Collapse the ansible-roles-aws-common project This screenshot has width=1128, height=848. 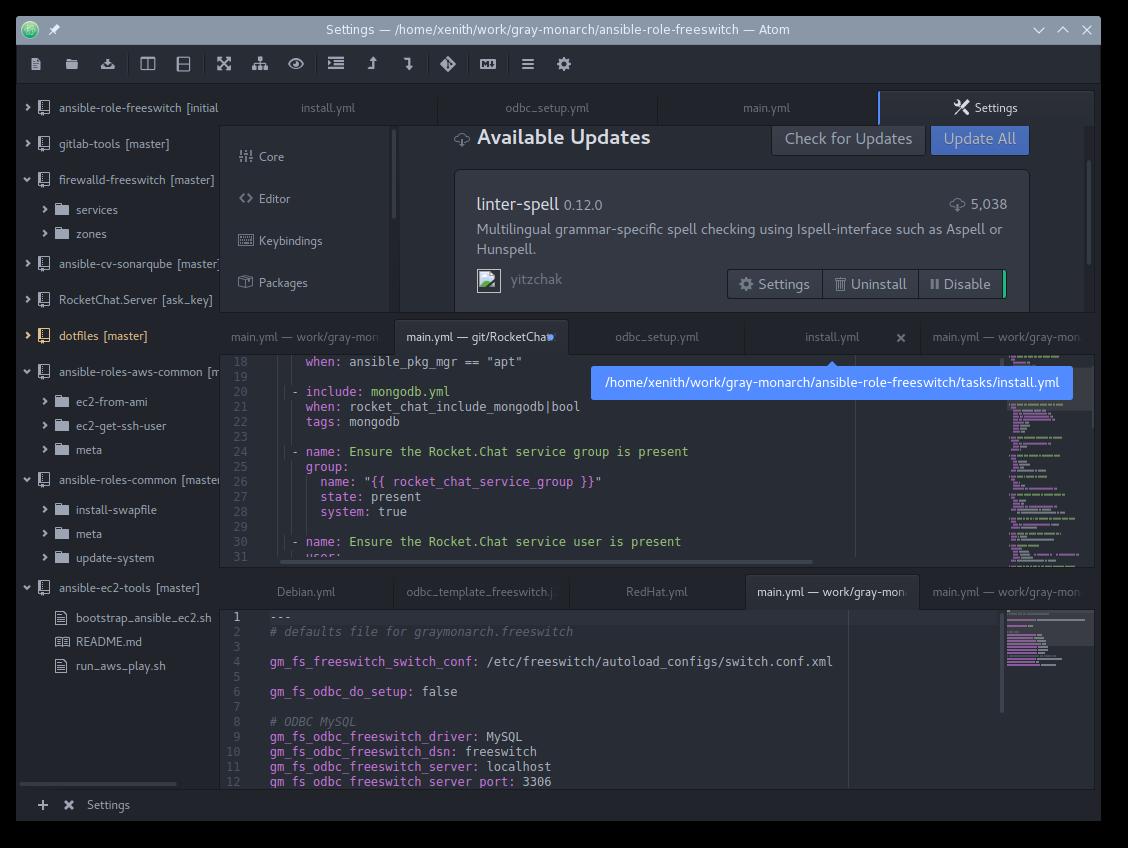(27, 371)
